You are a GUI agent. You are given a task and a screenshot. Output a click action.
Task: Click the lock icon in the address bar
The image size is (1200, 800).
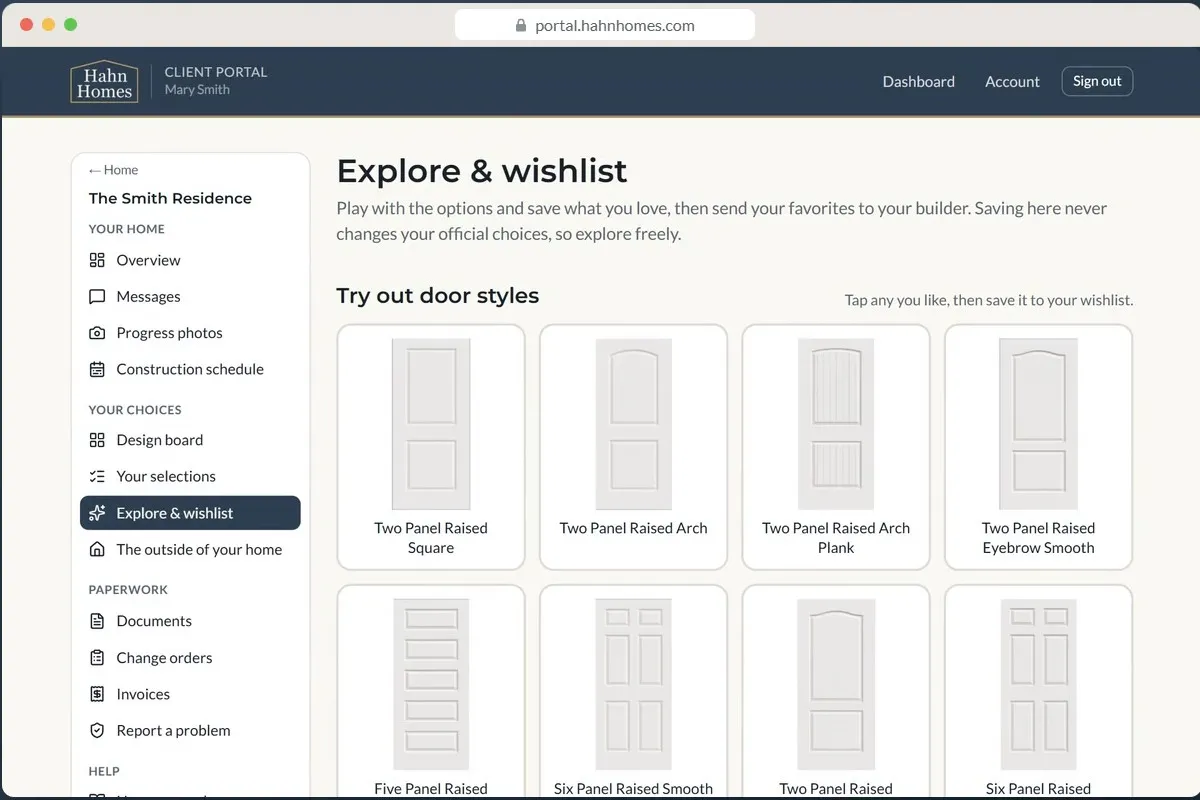coord(521,26)
